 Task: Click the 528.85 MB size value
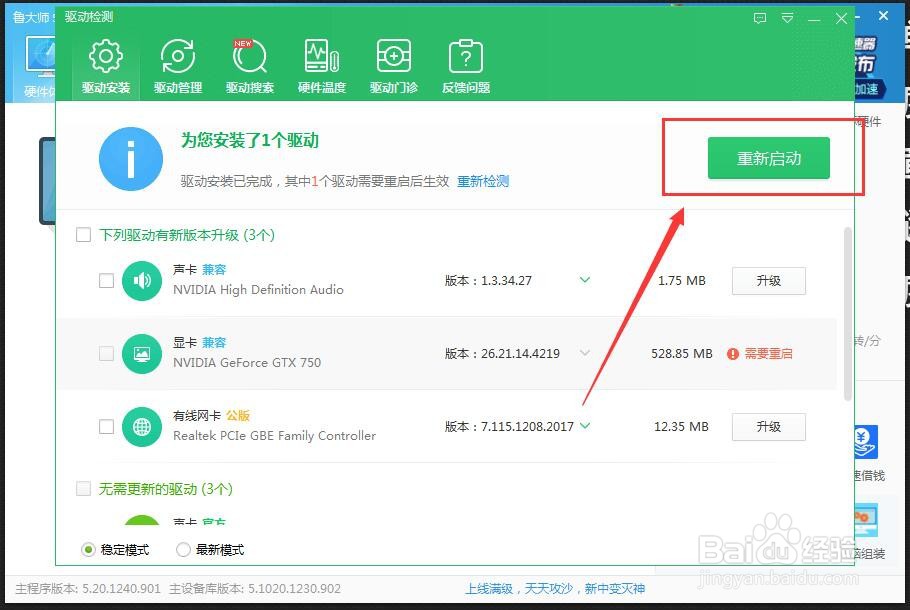click(681, 353)
